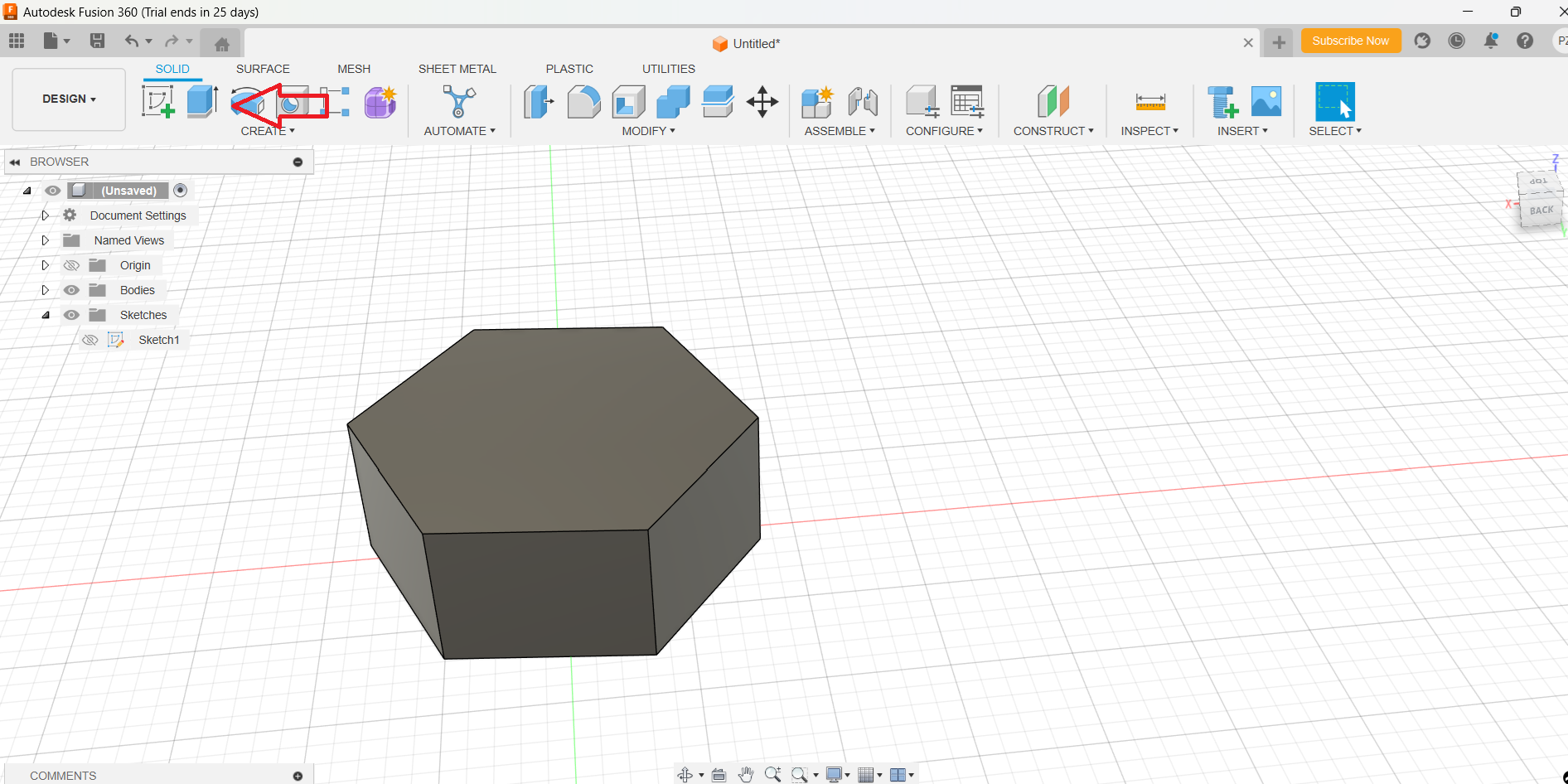Collapse the Sketches folder
1568x784 pixels.
coord(46,315)
